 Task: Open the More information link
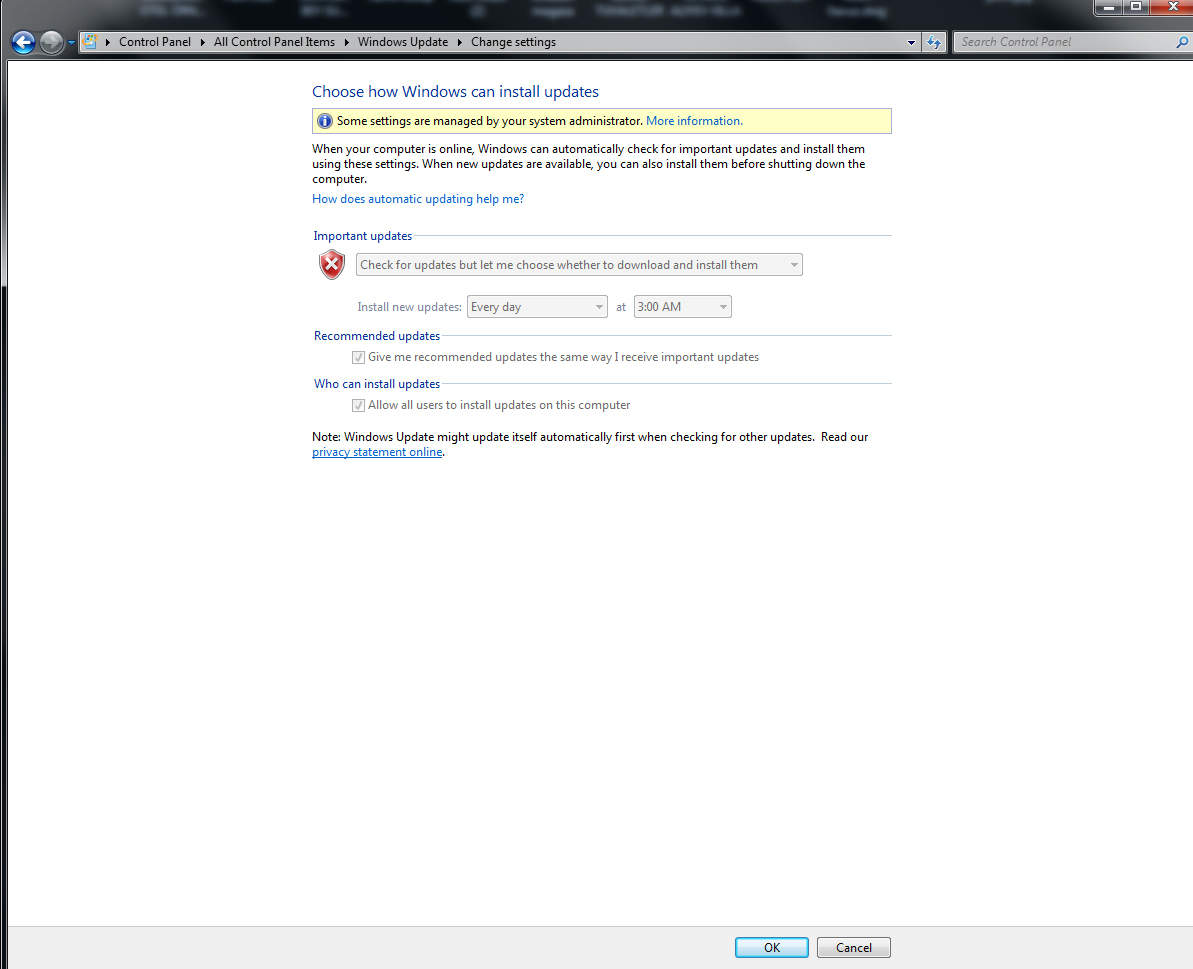(694, 121)
